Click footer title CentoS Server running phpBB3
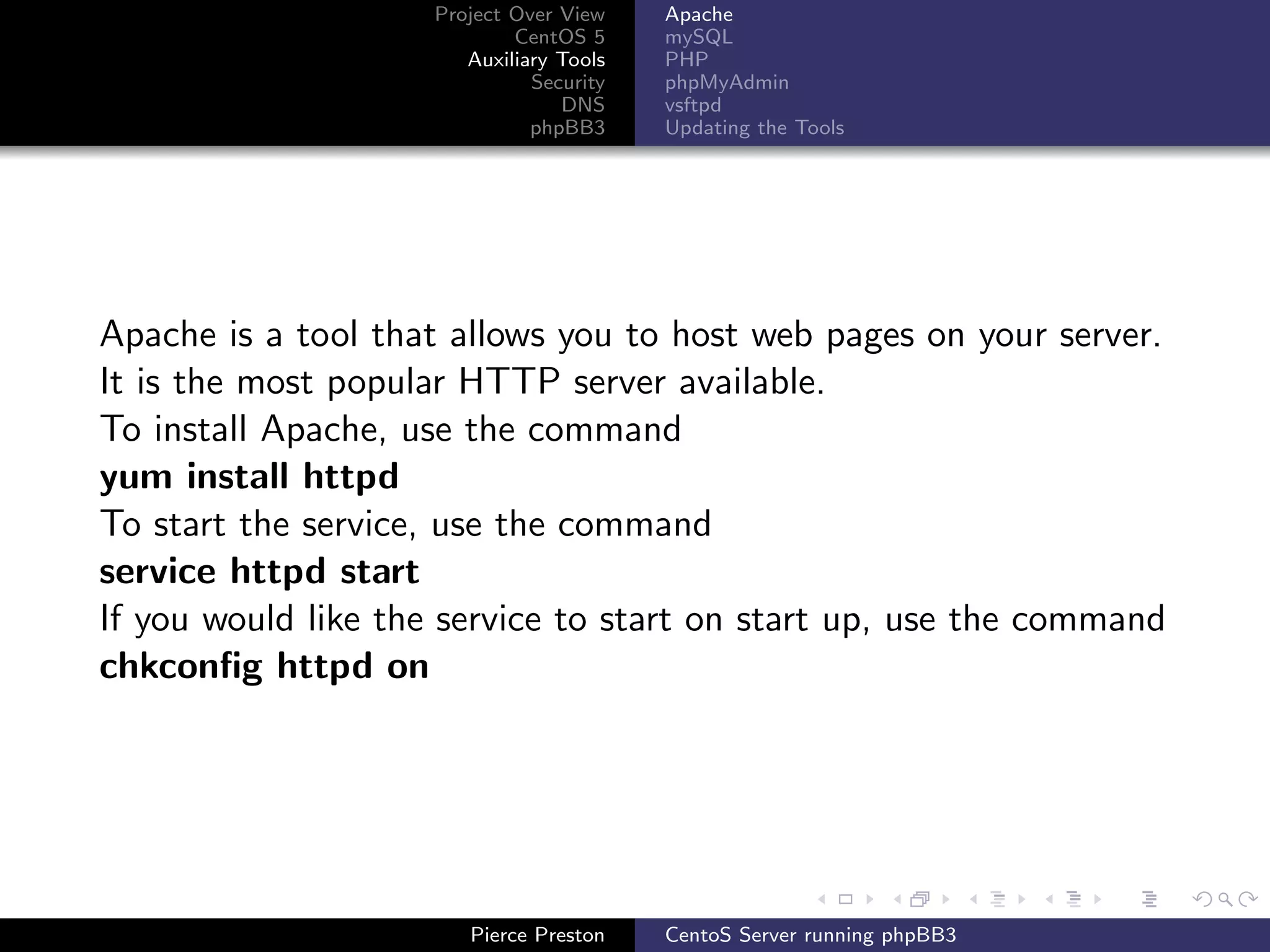 click(810, 935)
